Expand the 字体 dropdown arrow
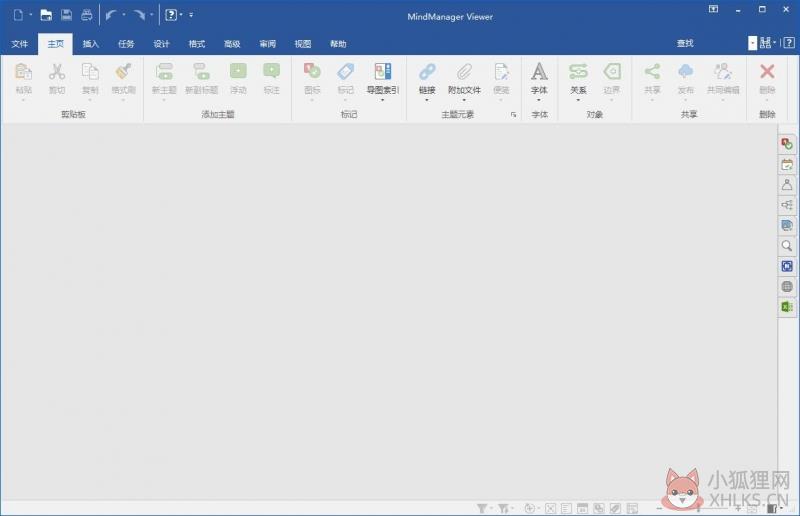 click(539, 100)
